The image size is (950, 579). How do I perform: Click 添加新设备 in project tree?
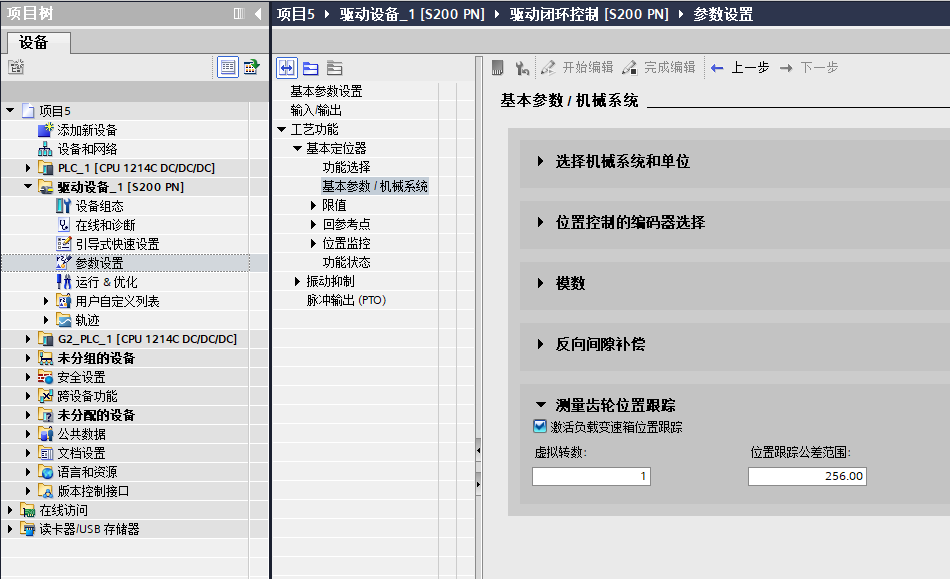click(x=87, y=130)
